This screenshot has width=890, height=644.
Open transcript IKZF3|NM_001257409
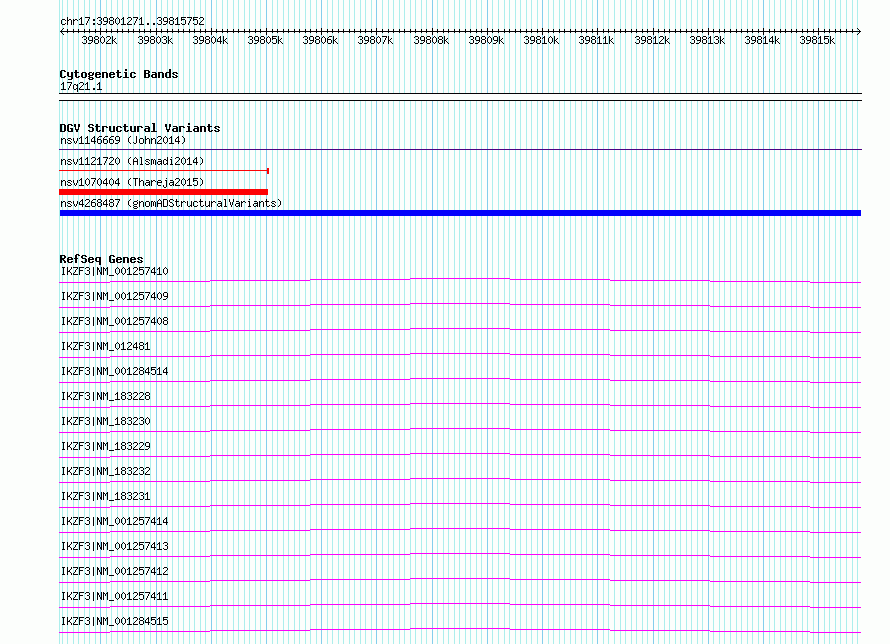(115, 296)
